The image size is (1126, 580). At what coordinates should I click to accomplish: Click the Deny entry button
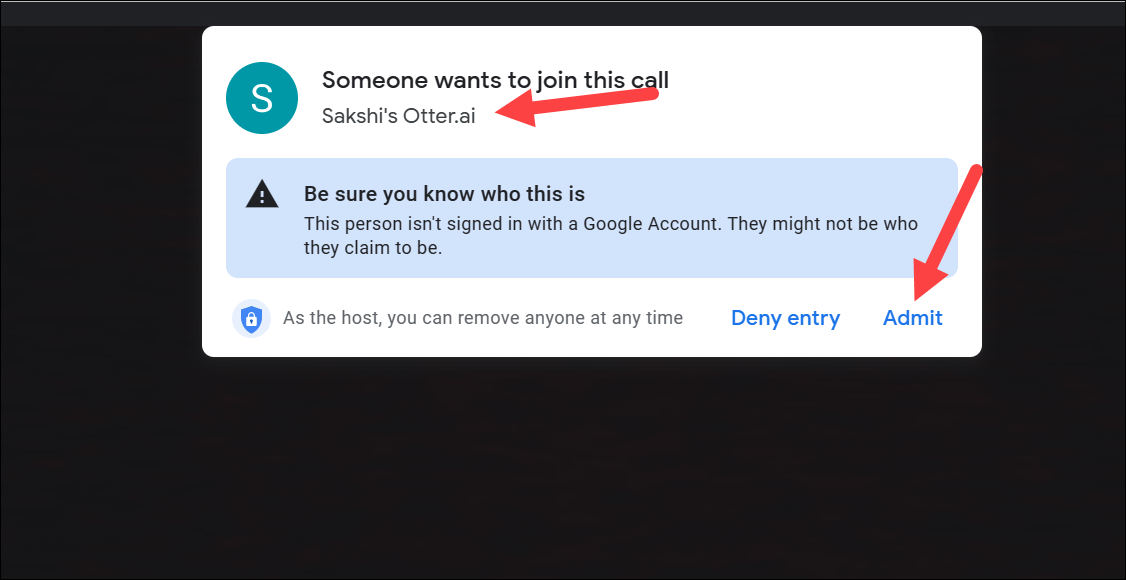(x=785, y=318)
